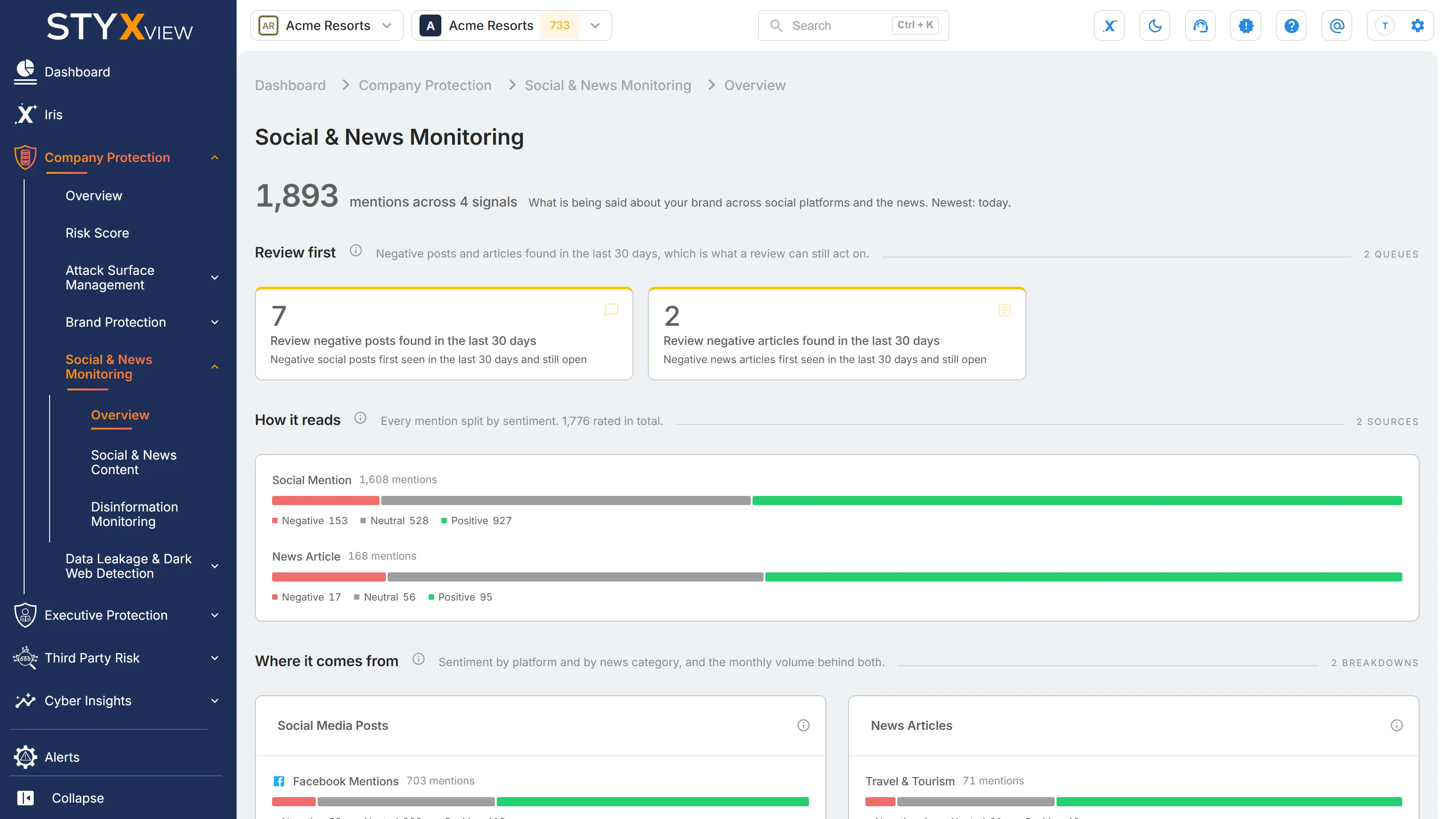Image resolution: width=1456 pixels, height=819 pixels.
Task: Open the 2 negative articles review card
Action: [x=837, y=334]
